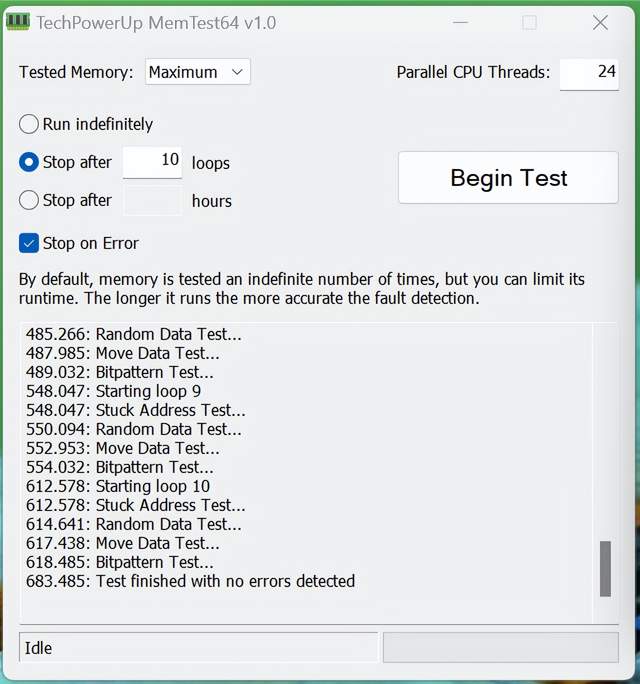640x684 pixels.
Task: Click the Begin Test button
Action: (508, 178)
